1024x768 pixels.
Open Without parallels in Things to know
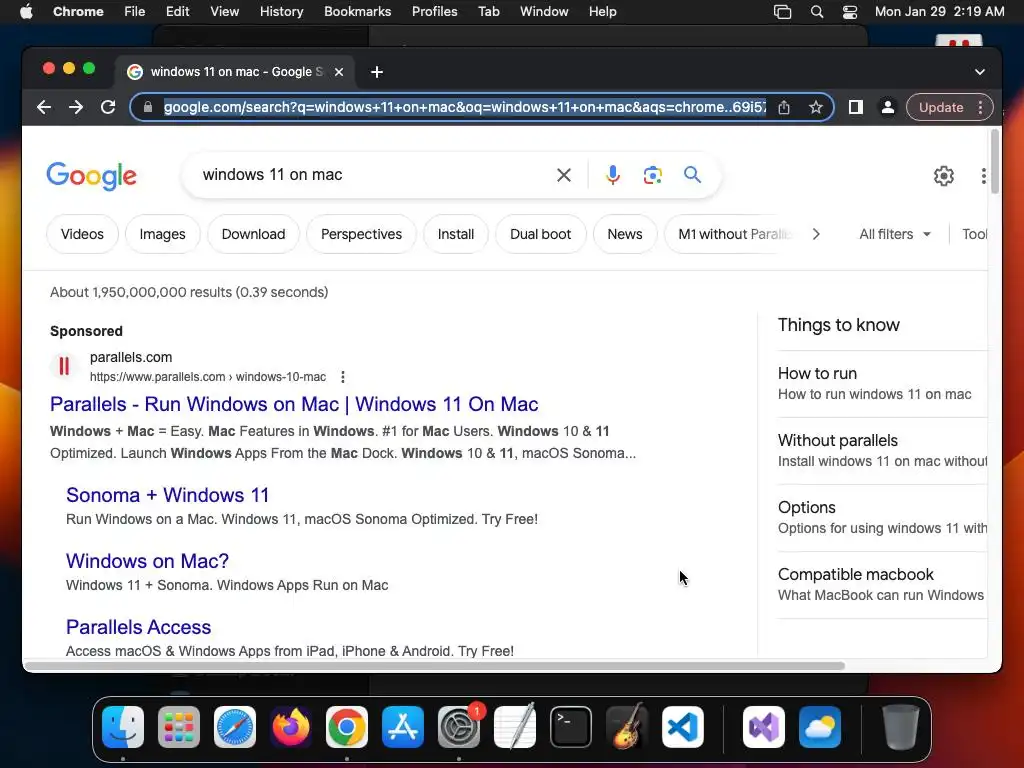(882, 451)
